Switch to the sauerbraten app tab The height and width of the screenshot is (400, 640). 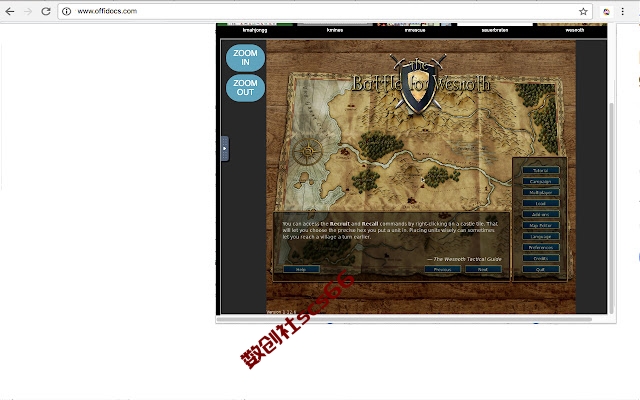(x=495, y=30)
